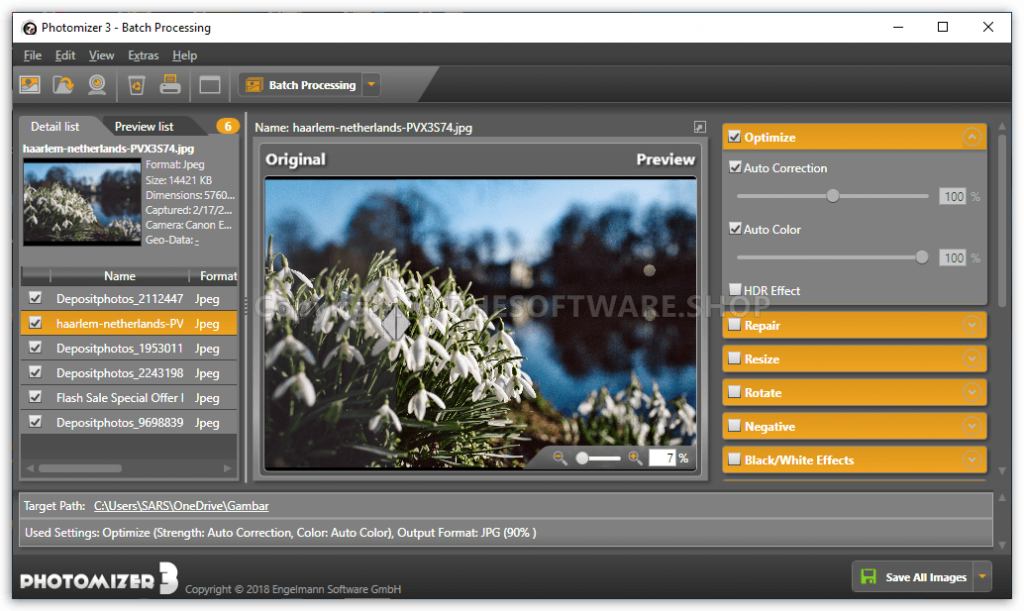
Task: Open the Batch Processing dropdown arrow
Action: 372,85
